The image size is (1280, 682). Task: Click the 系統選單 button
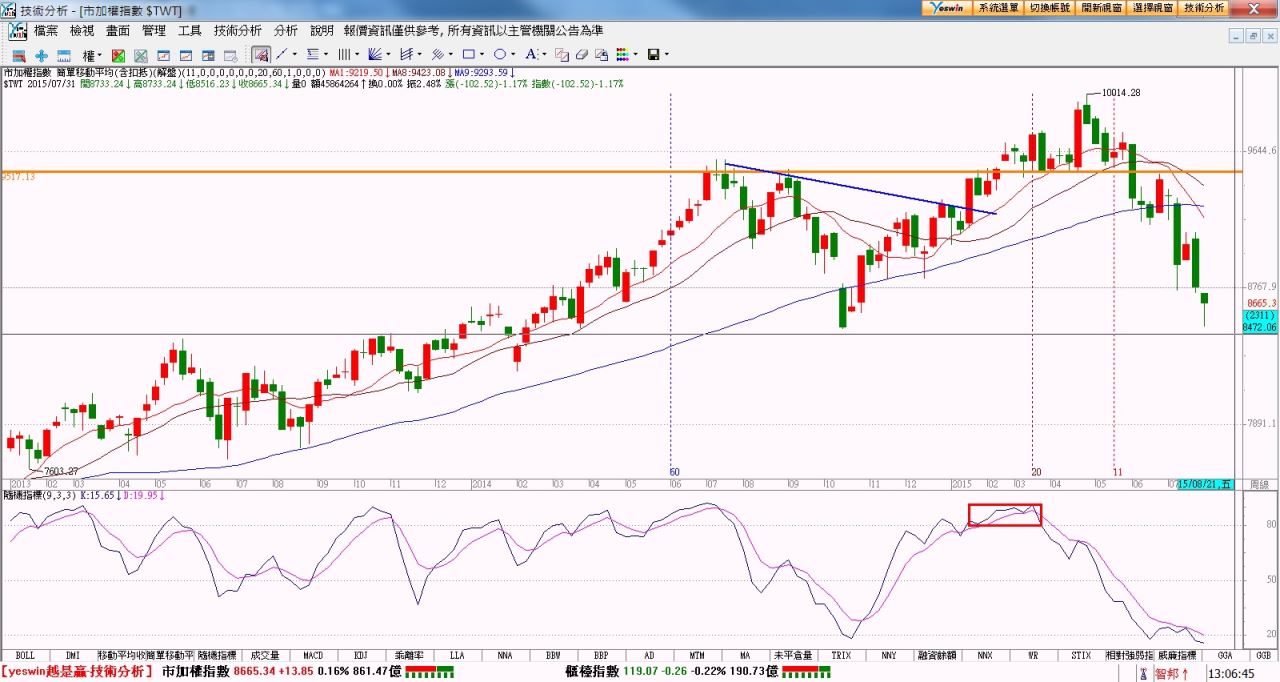(998, 7)
